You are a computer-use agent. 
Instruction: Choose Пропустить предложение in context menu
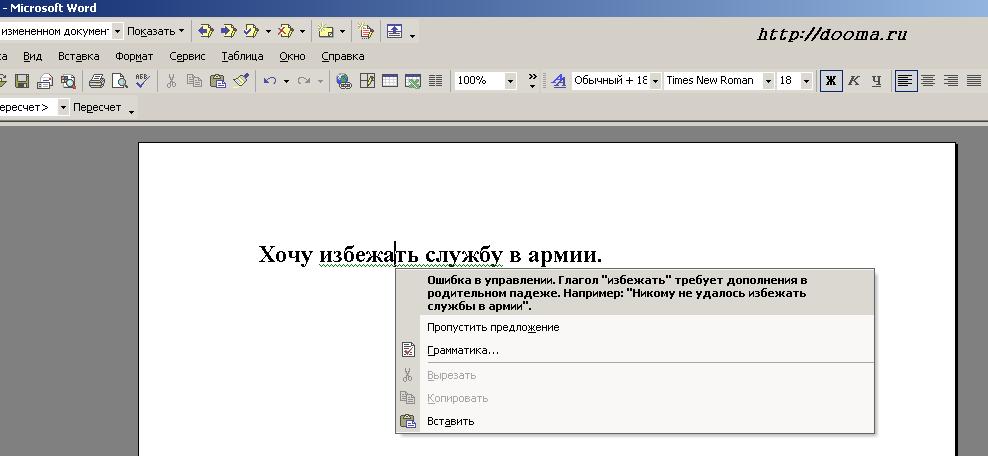pos(492,327)
